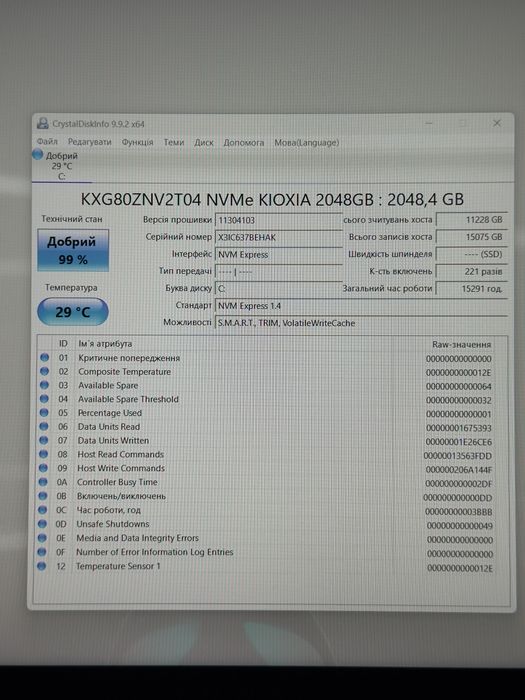Select the Data Units Written attribute name

click(113, 441)
